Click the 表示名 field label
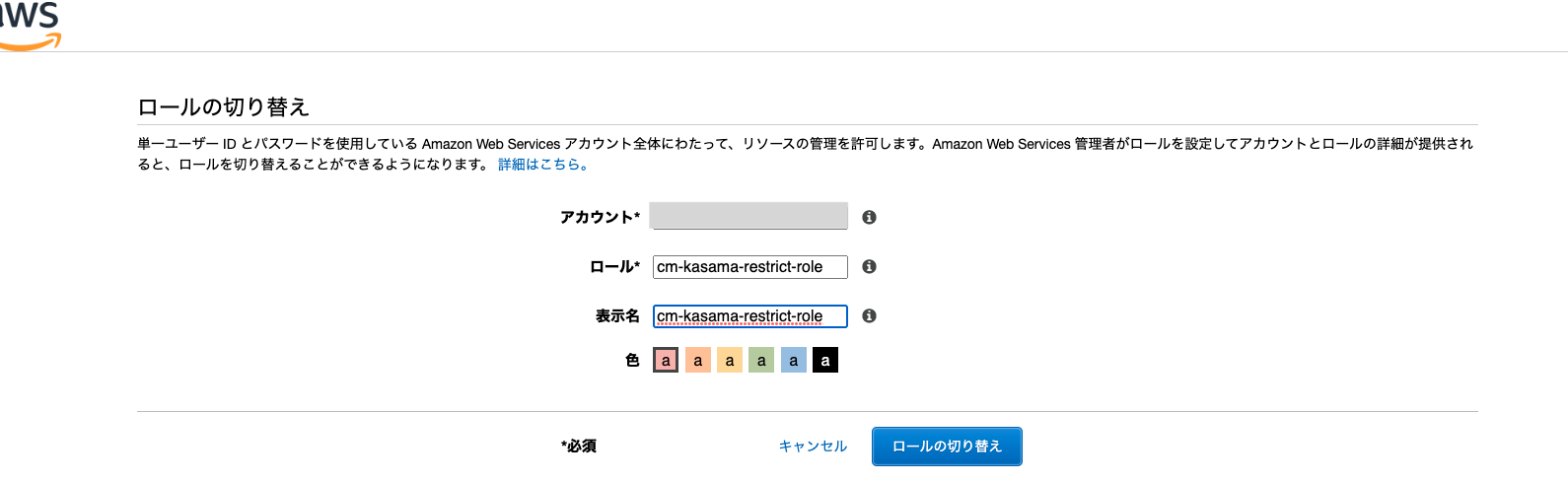This screenshot has width=1568, height=482. pos(617,315)
